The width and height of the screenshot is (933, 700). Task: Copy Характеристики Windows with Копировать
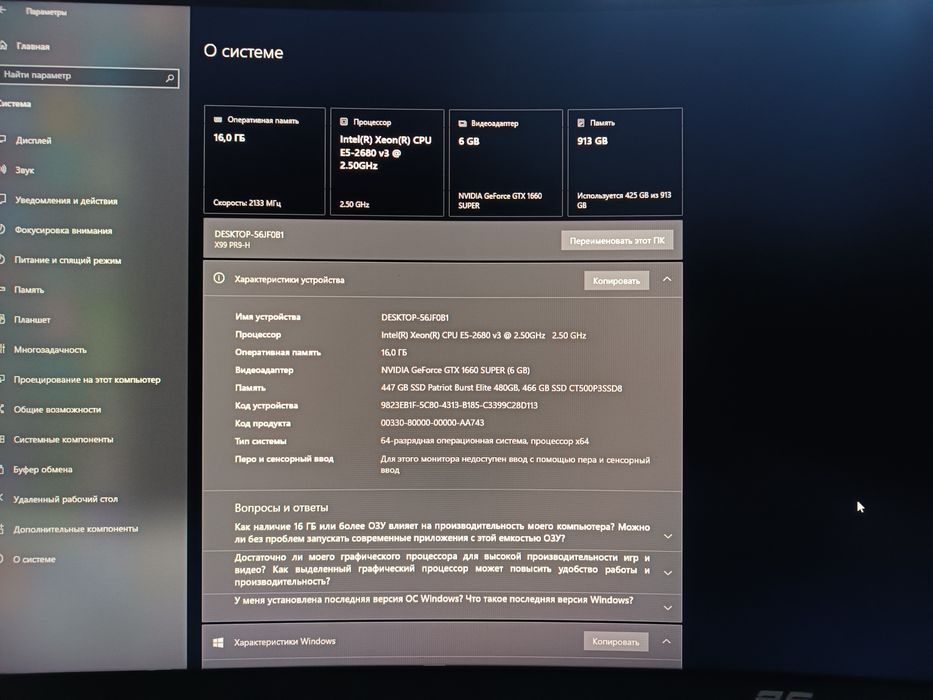click(x=616, y=642)
